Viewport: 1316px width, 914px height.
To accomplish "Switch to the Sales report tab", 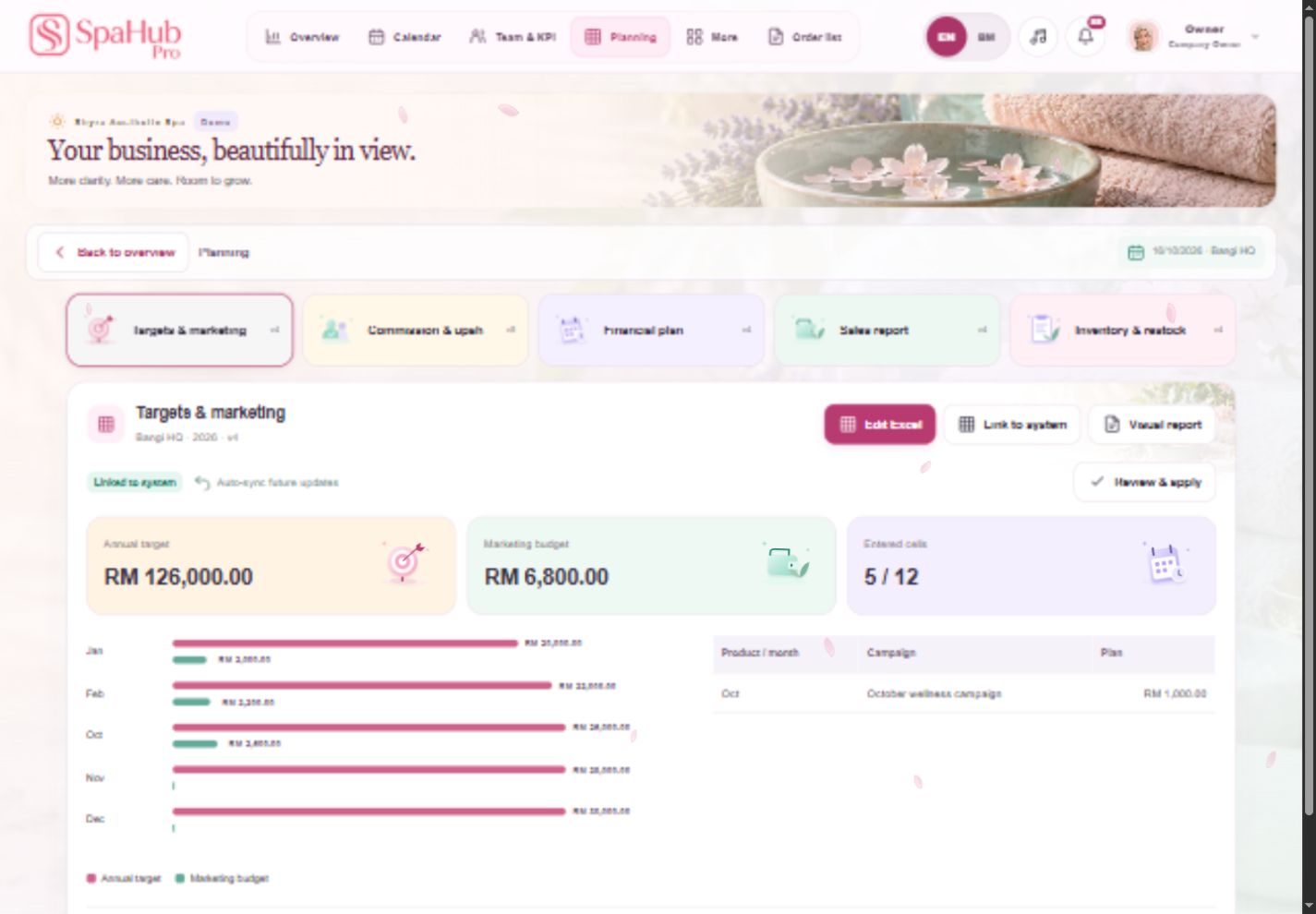I will 887,330.
